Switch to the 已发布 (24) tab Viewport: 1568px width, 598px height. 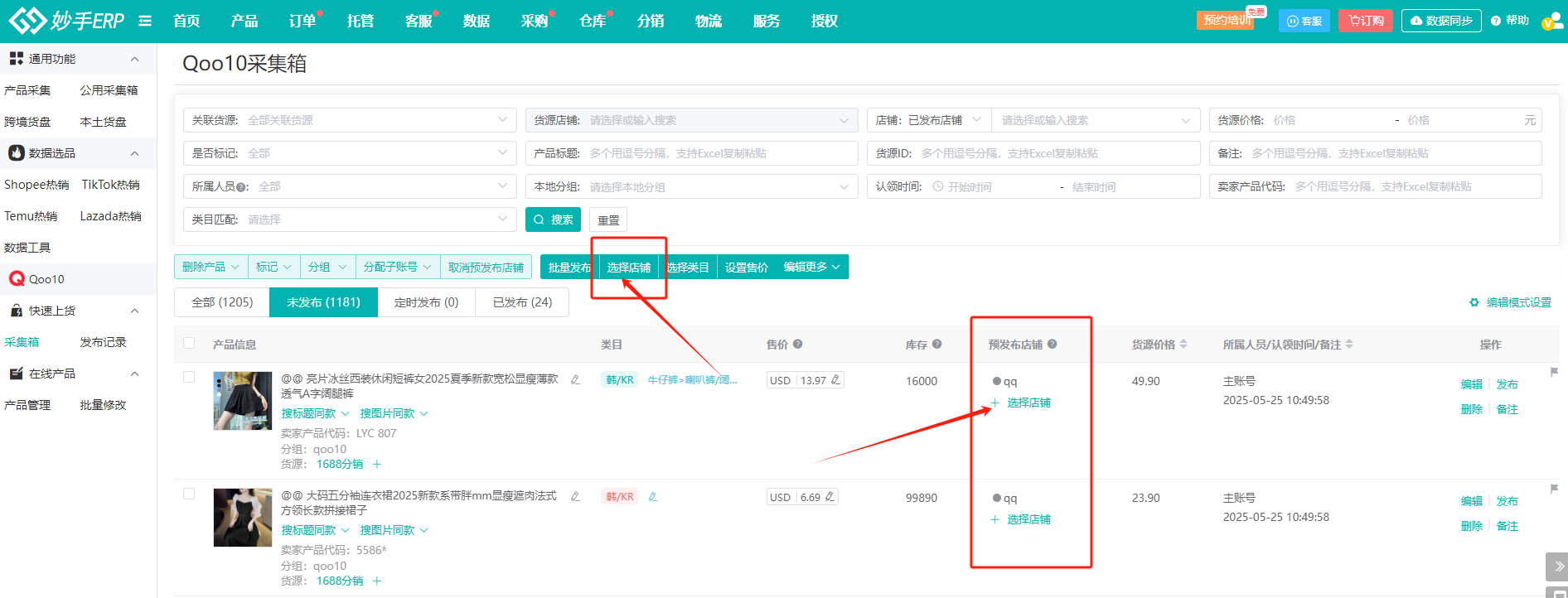pos(522,302)
